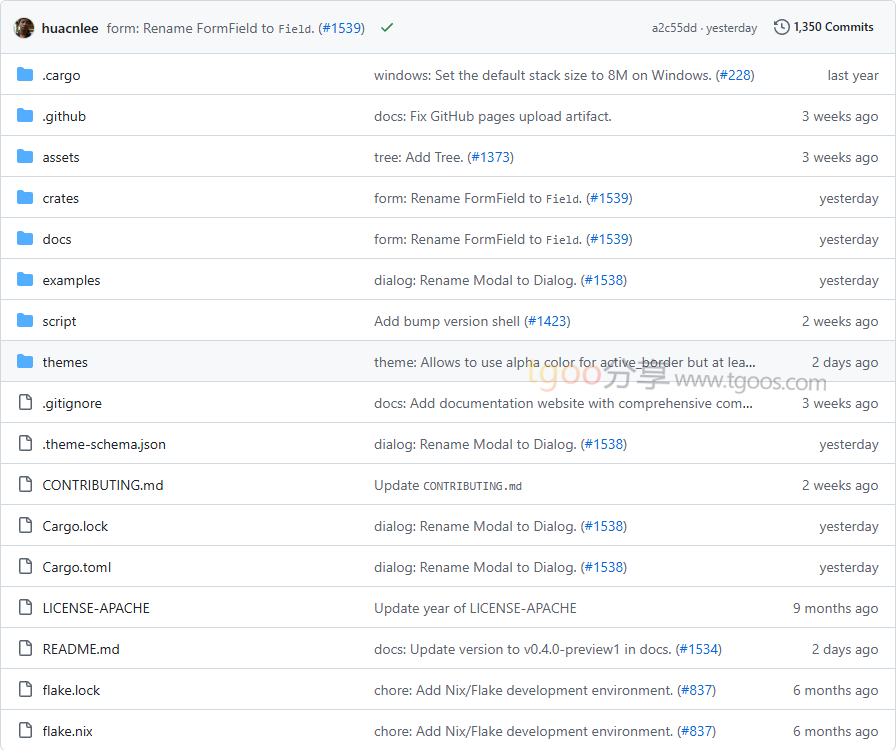The width and height of the screenshot is (896, 751).
Task: Click huacnlee's profile avatar
Action: coord(24,28)
